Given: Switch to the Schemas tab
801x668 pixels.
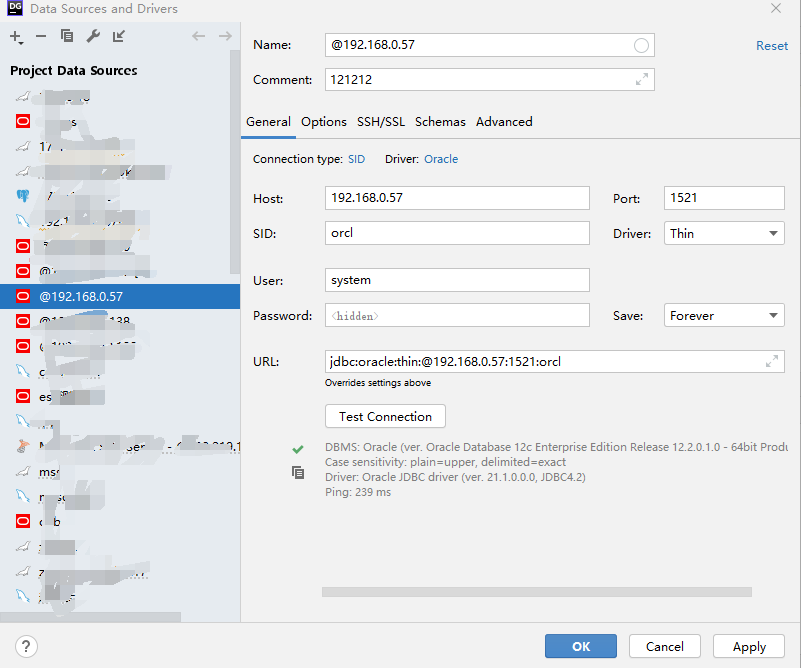Looking at the screenshot, I should pyautogui.click(x=440, y=122).
